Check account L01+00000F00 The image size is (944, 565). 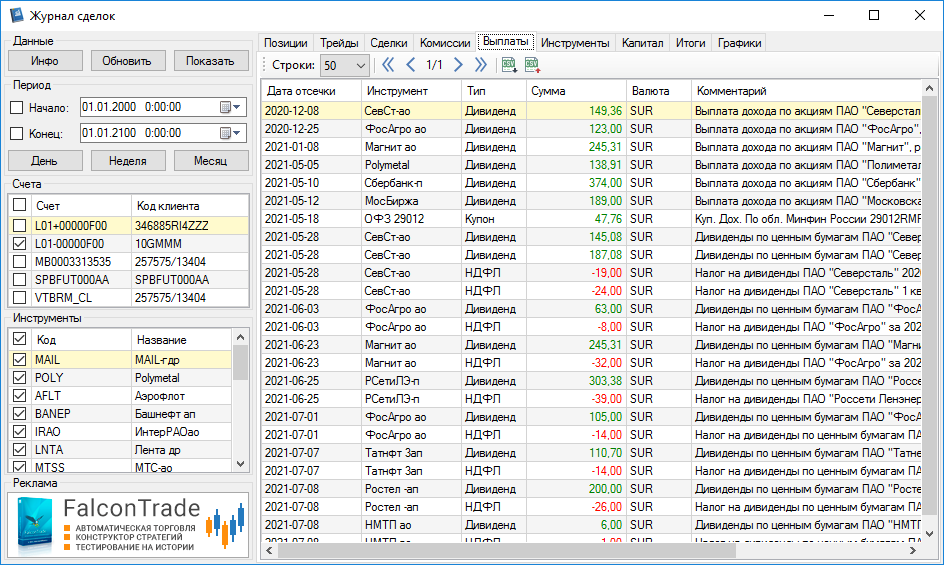[x=20, y=225]
